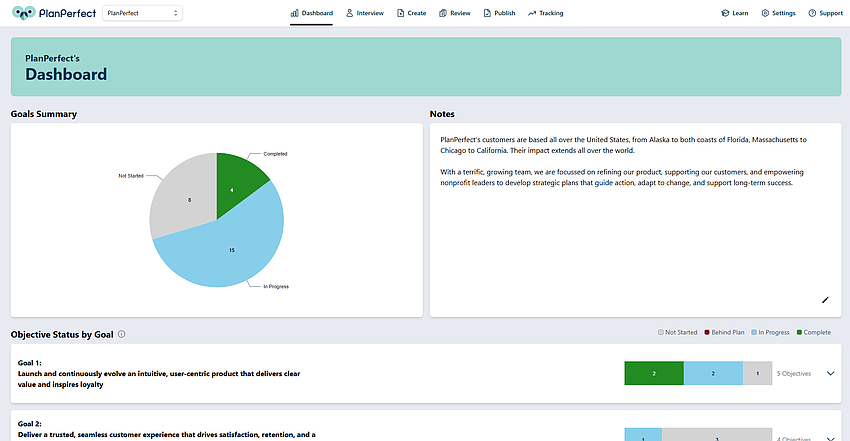This screenshot has width=850, height=441.
Task: Expand Goal 2 with its chevron
Action: [x=830, y=438]
